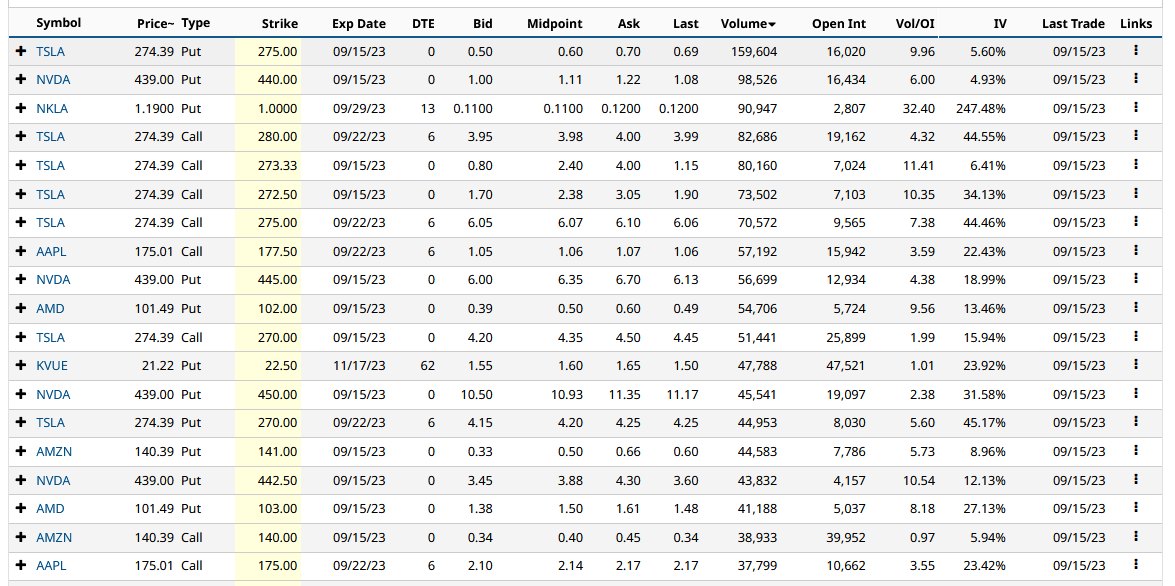Viewport: 1175px width, 586px height.
Task: Expand the AMD 103.00 put row
Action: point(20,509)
